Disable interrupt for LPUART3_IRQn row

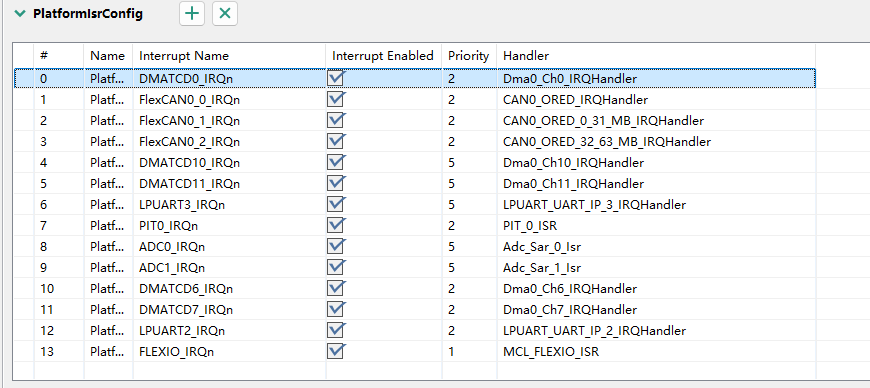[336, 204]
